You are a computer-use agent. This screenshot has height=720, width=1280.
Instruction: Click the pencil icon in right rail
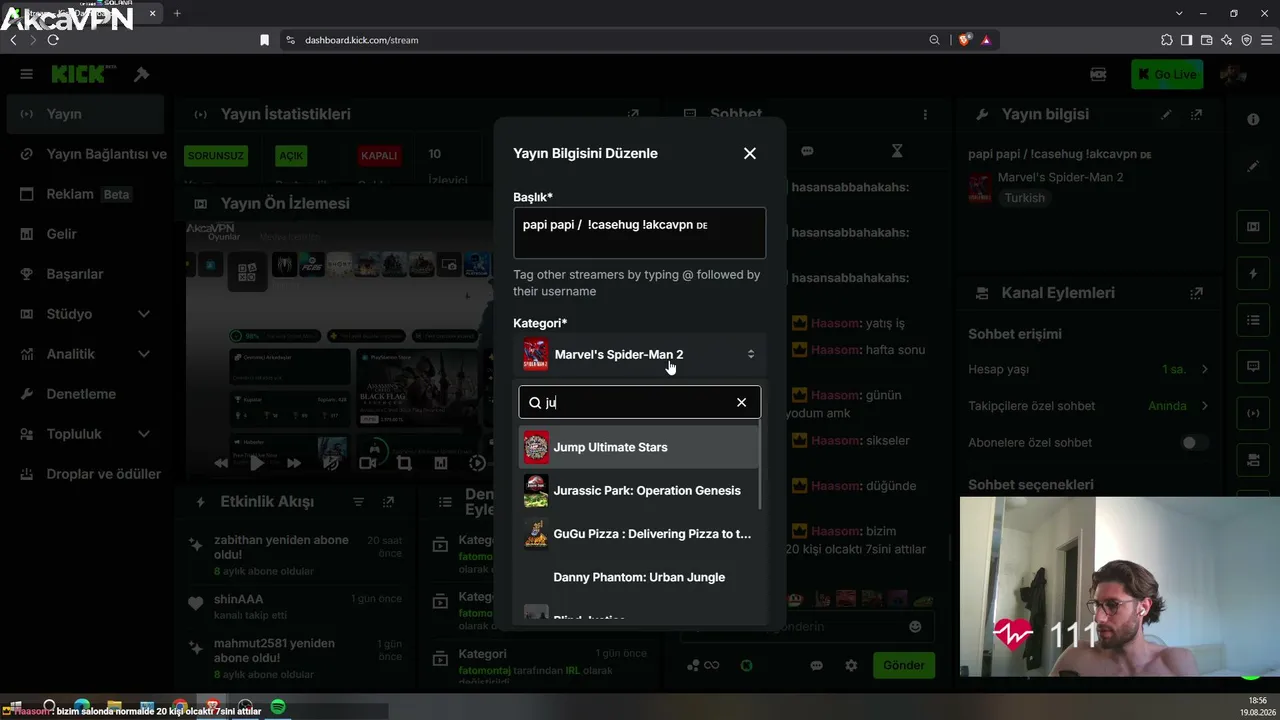pos(1253,166)
